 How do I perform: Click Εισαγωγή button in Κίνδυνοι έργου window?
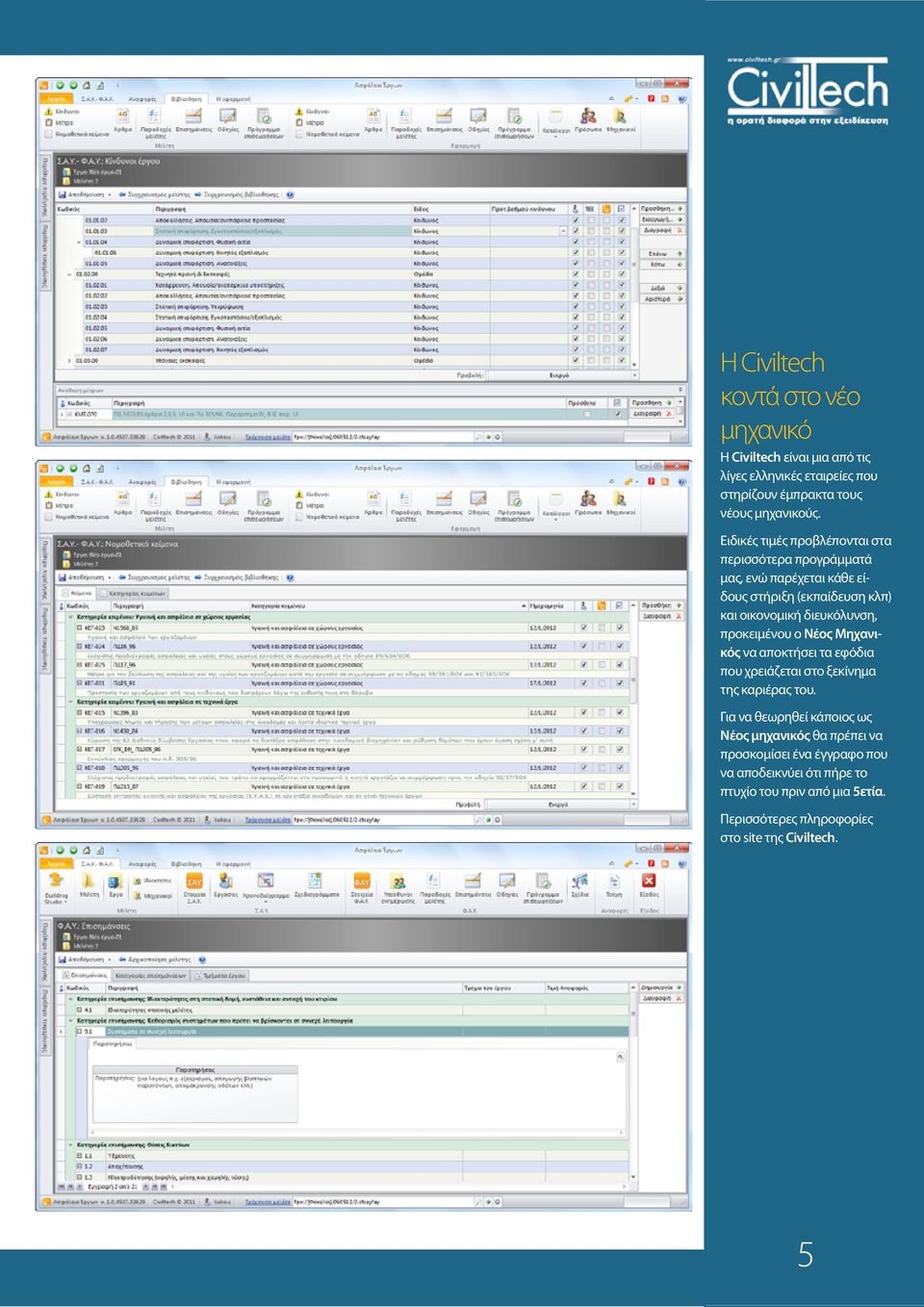click(x=661, y=219)
